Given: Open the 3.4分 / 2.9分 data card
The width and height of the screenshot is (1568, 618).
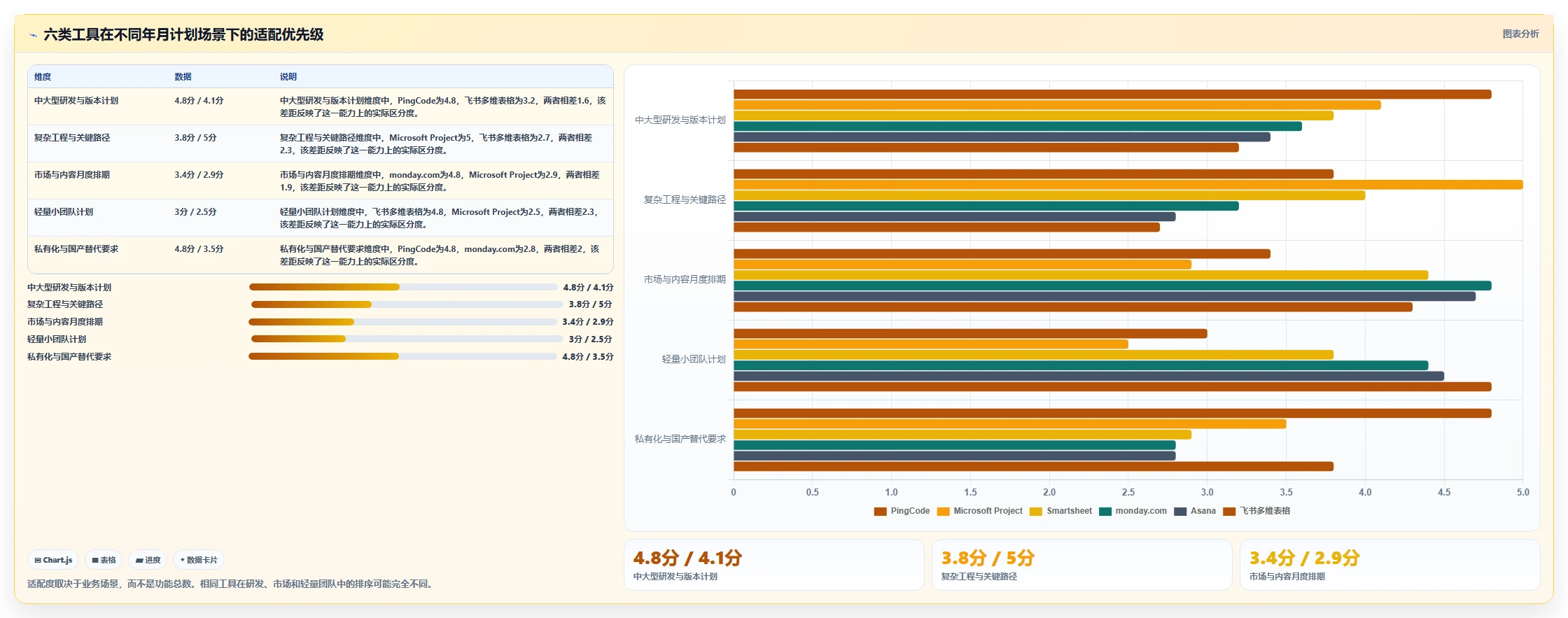Looking at the screenshot, I should (x=1390, y=565).
